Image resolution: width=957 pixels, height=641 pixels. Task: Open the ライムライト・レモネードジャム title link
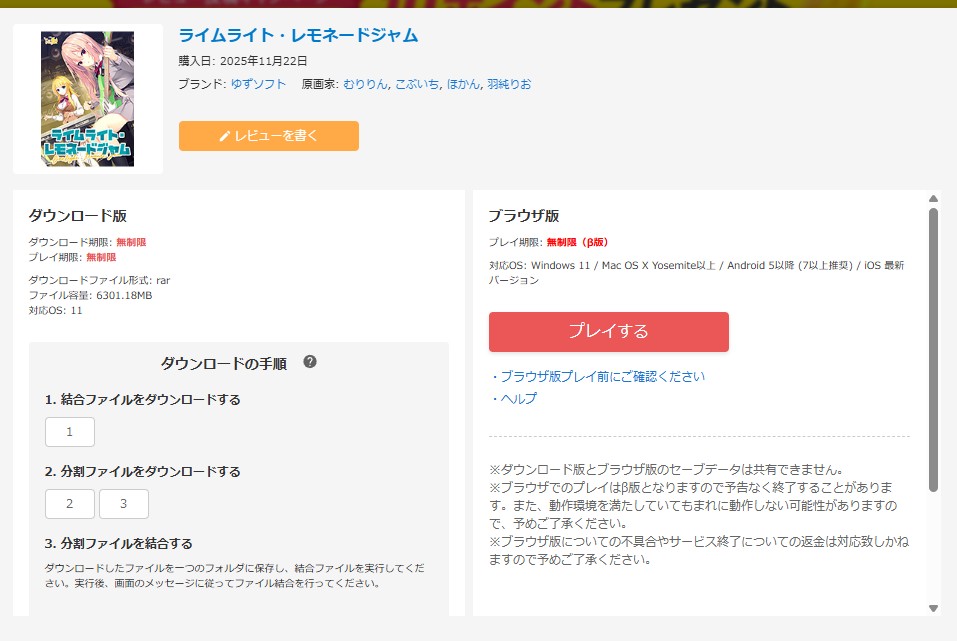tap(298, 35)
